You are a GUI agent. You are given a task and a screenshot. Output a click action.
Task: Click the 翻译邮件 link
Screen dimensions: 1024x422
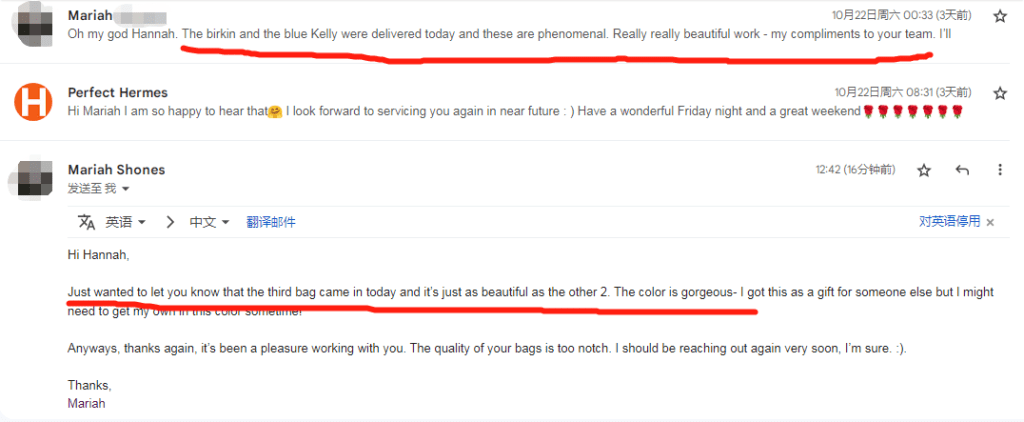[x=271, y=222]
